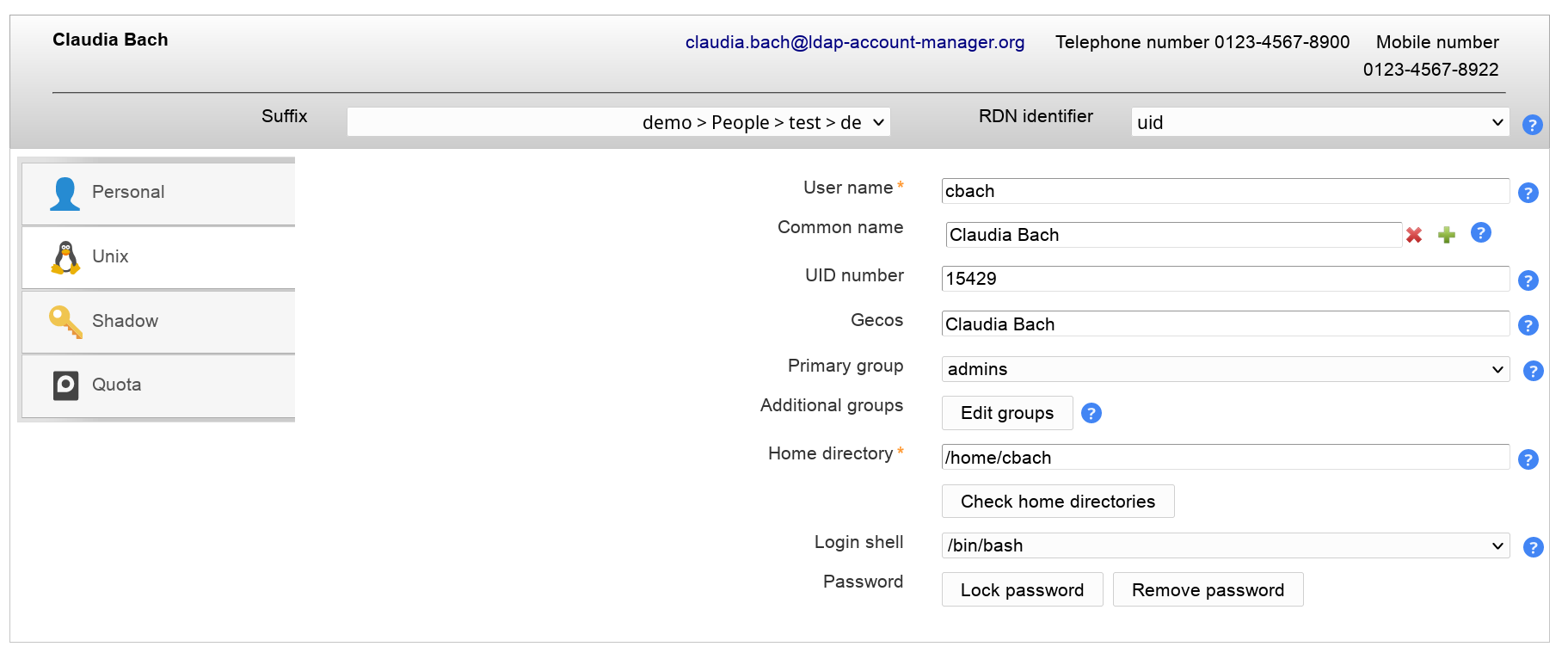Open help for Primary group dropdown
This screenshot has width=1568, height=653.
[1532, 371]
